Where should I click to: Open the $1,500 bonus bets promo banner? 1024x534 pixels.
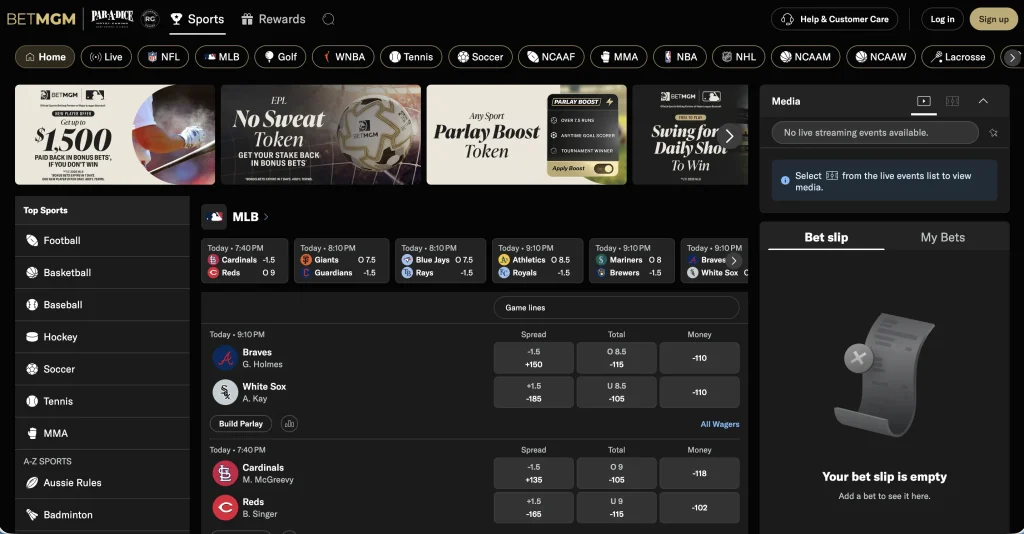(115, 134)
